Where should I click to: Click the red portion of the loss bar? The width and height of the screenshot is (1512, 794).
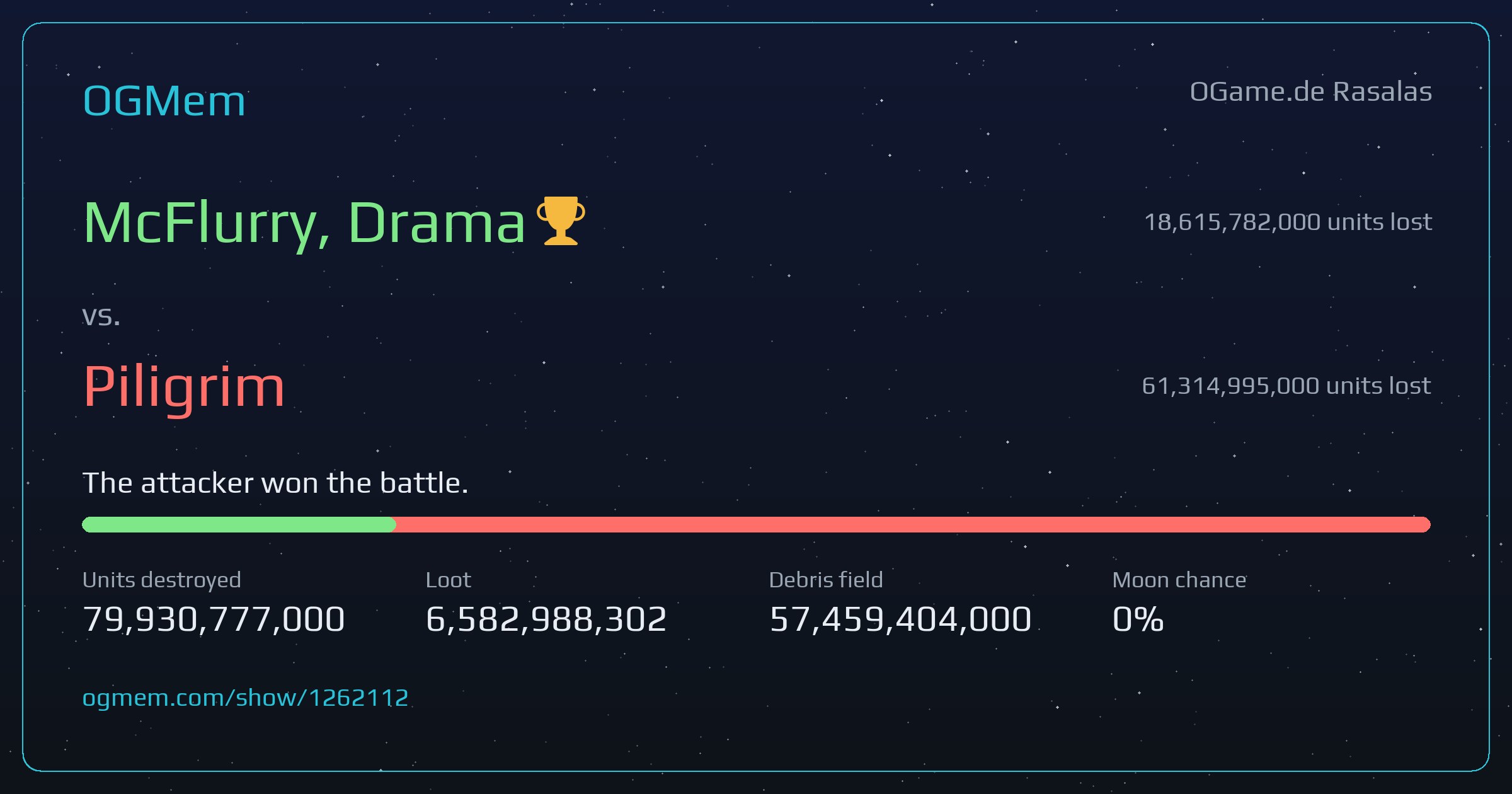coord(913,524)
